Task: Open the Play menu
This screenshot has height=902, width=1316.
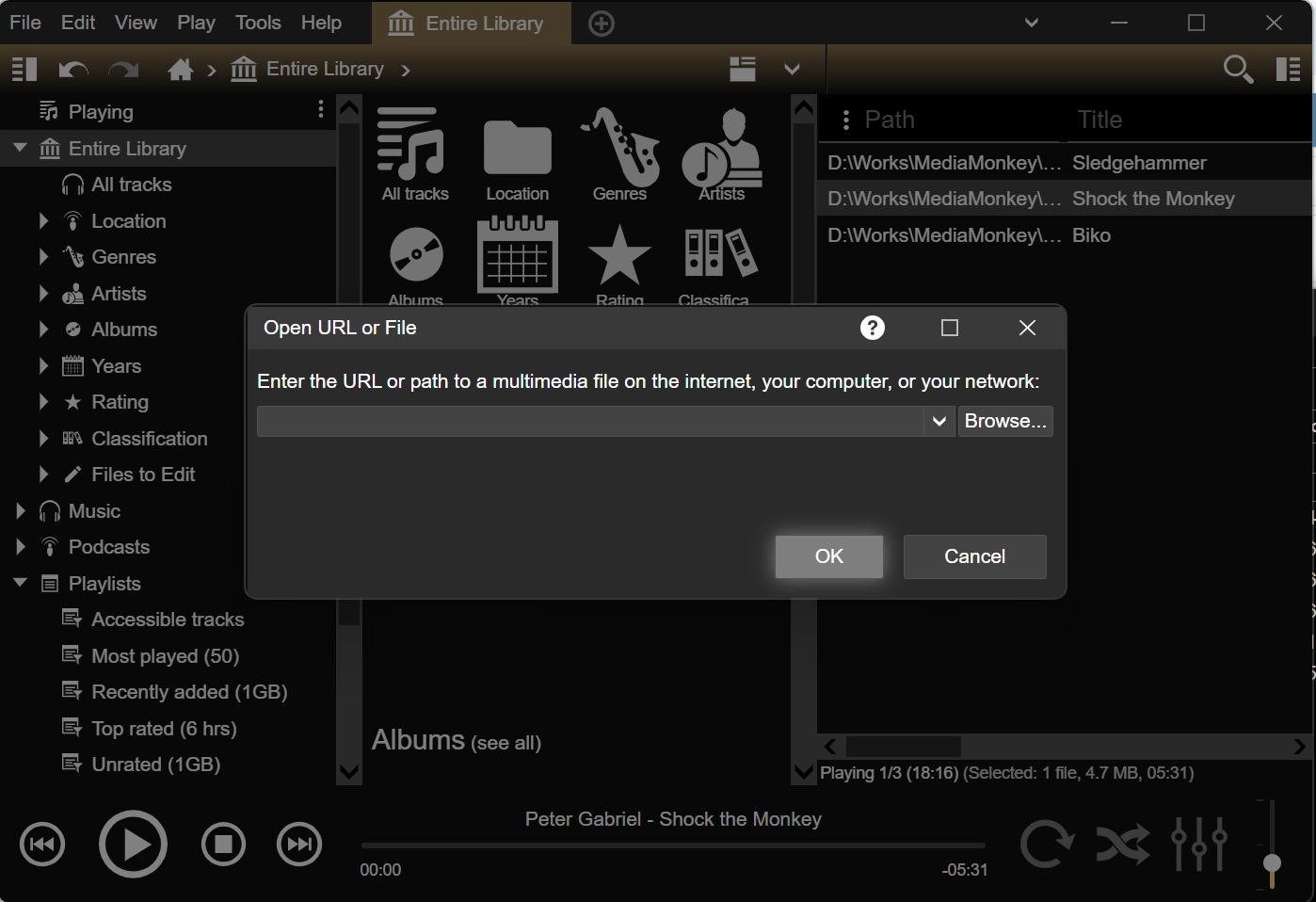Action: click(x=196, y=23)
